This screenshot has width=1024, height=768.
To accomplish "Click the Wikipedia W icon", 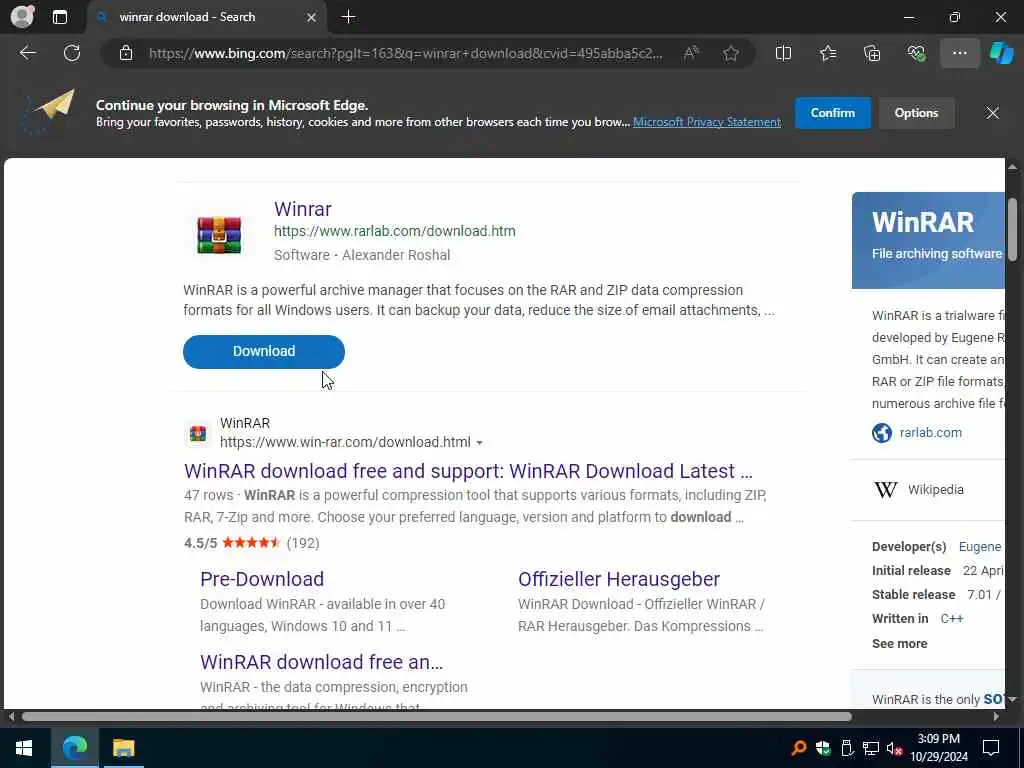I will (x=885, y=489).
